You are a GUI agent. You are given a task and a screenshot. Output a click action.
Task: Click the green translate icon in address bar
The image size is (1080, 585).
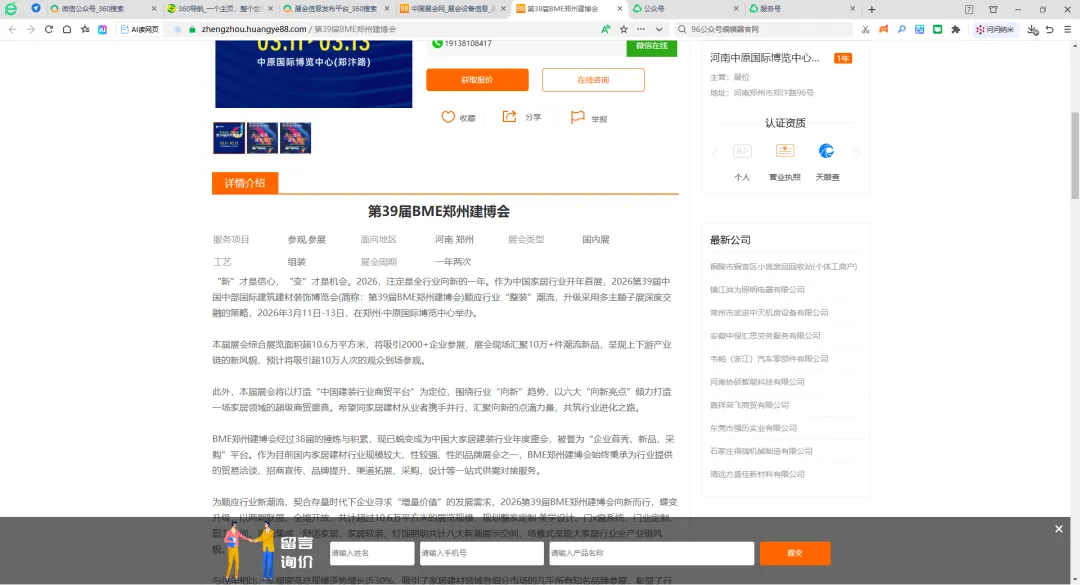[605, 30]
